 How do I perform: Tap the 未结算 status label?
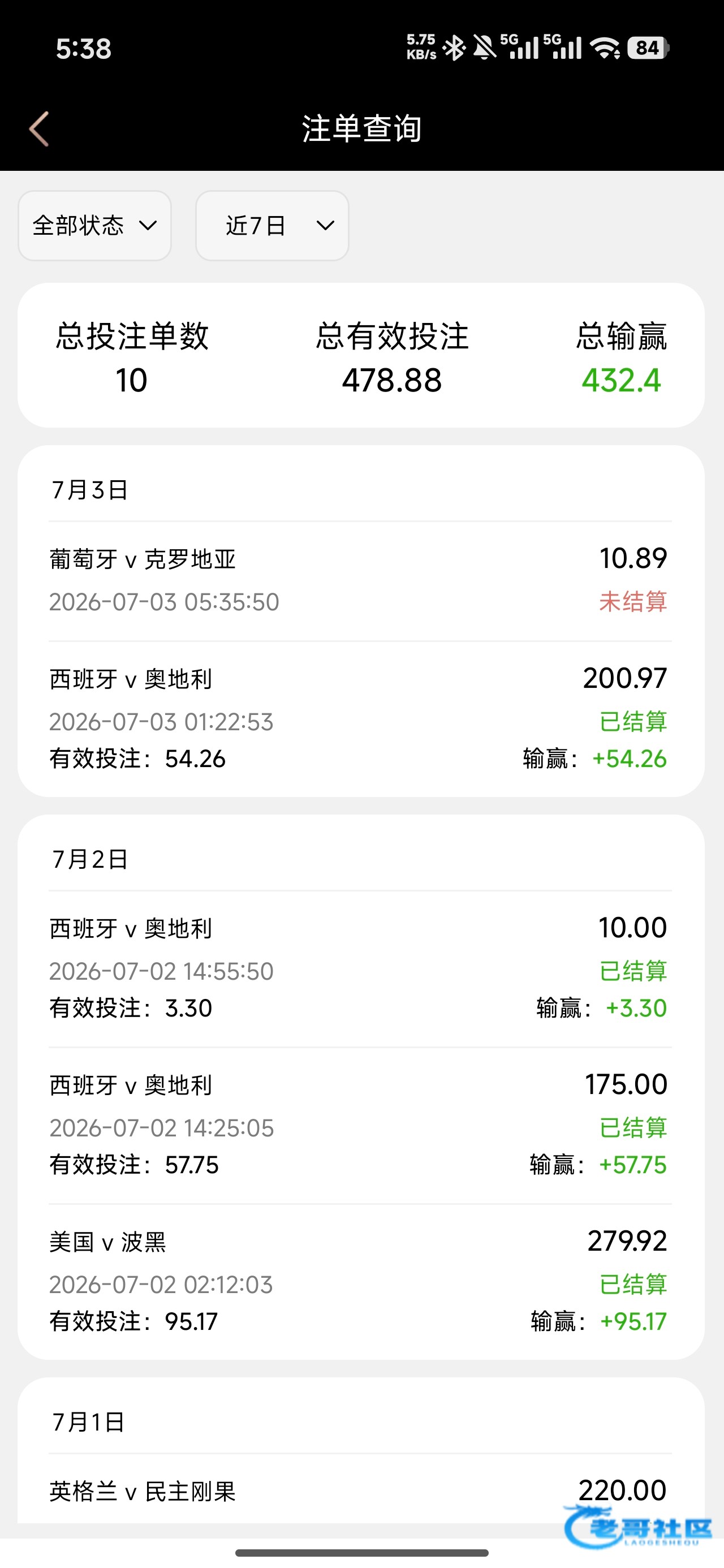633,601
